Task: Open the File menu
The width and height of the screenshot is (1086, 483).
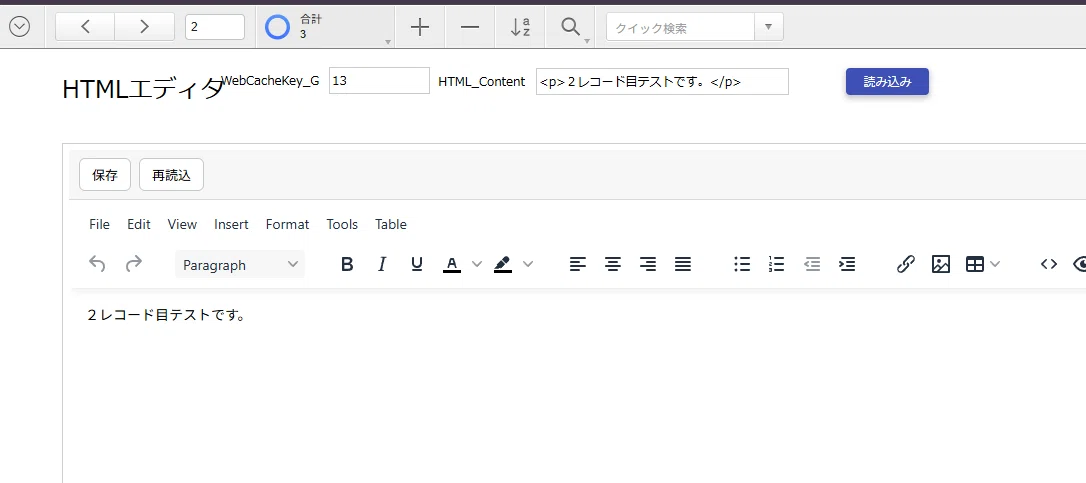Action: [99, 225]
